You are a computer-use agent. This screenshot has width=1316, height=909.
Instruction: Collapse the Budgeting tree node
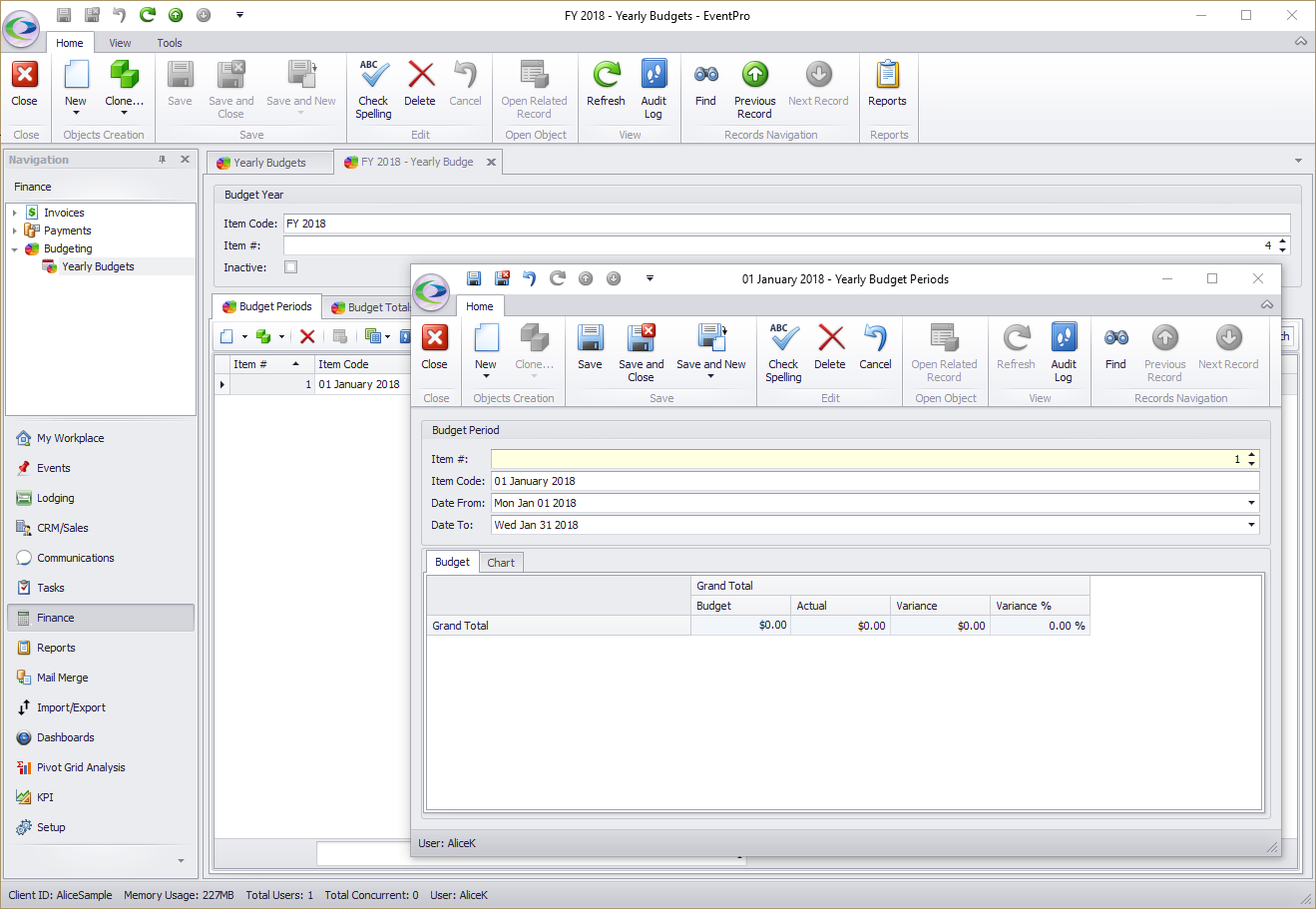14,248
